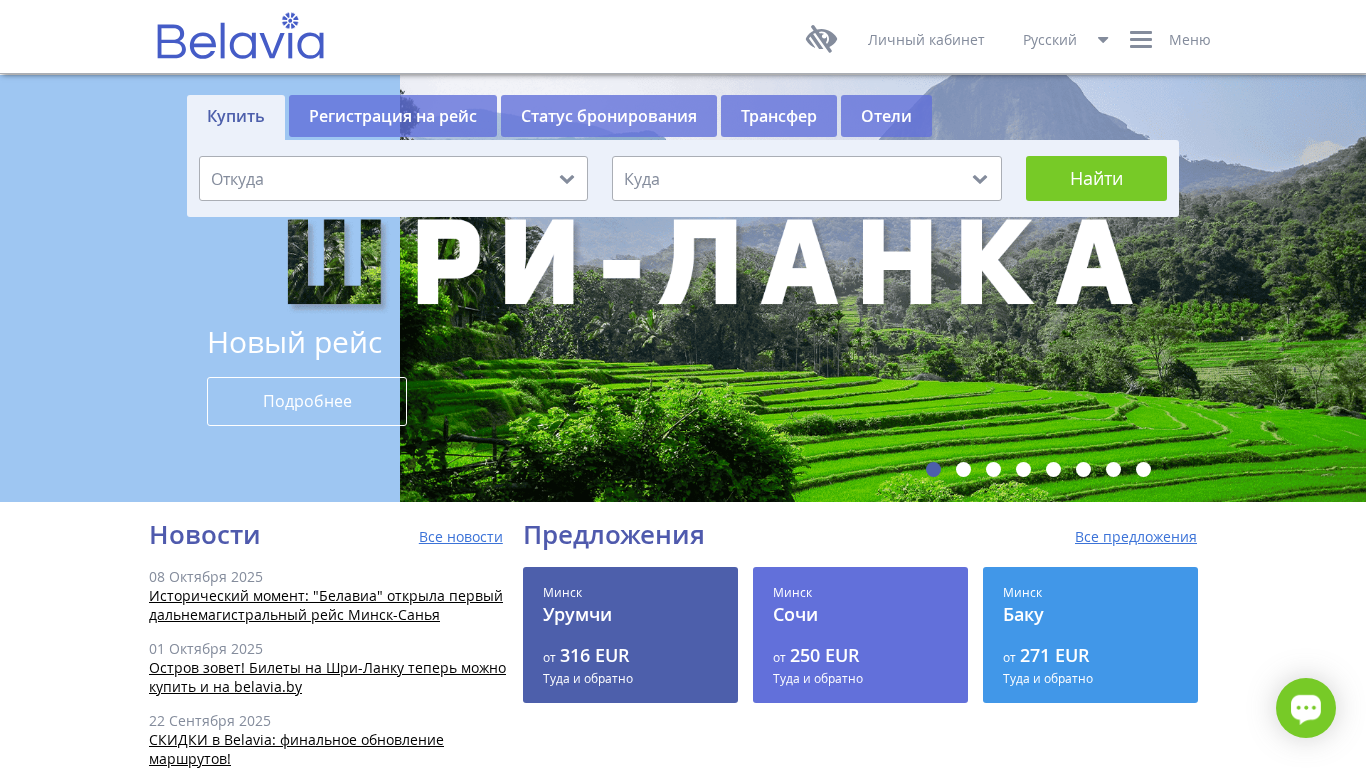Click the Подробнее banner button

[307, 401]
